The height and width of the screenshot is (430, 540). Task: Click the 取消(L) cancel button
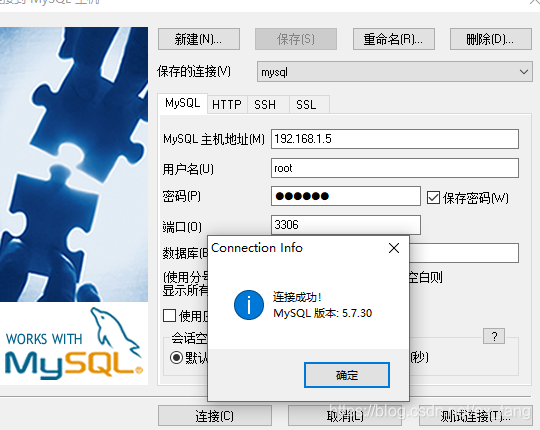[x=345, y=416]
